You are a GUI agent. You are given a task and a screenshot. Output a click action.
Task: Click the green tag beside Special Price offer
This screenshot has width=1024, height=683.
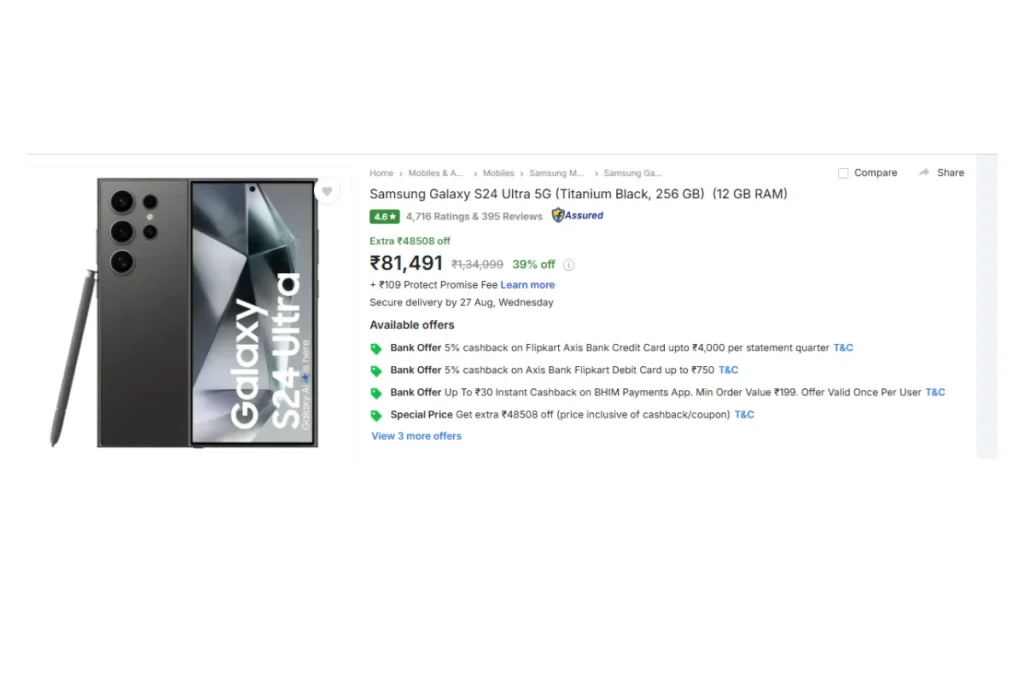376,415
